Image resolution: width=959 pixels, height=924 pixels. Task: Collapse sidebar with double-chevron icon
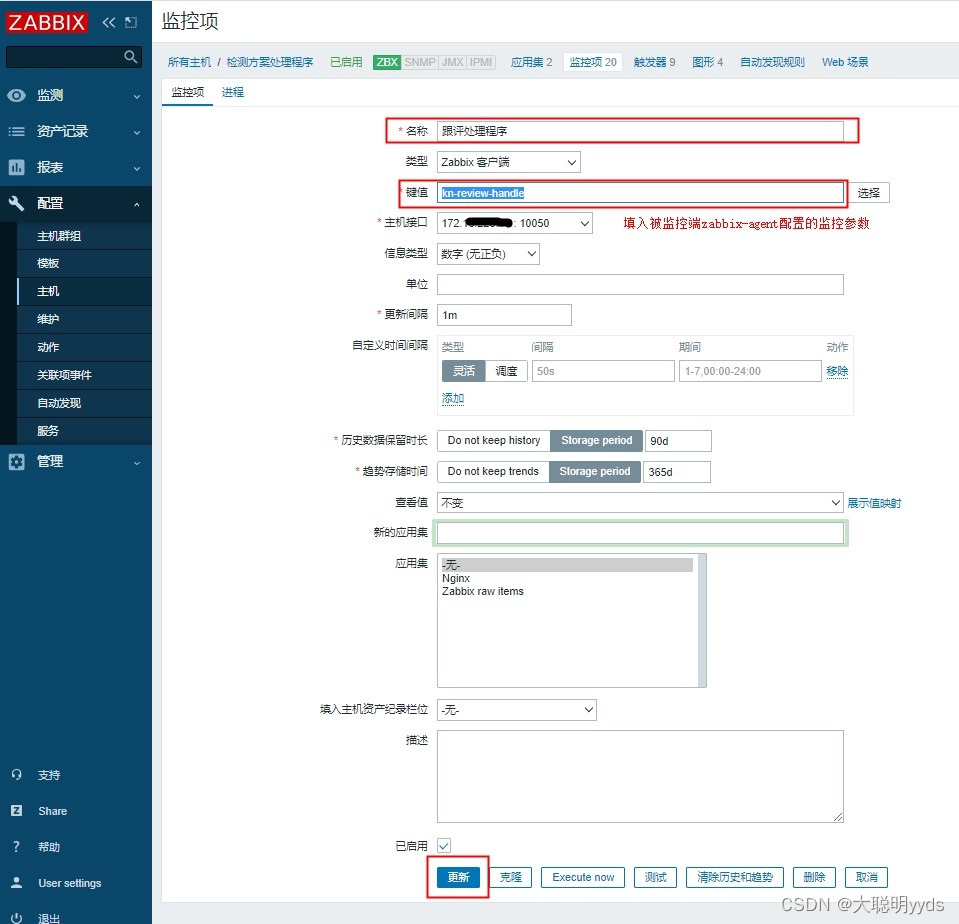coord(109,23)
